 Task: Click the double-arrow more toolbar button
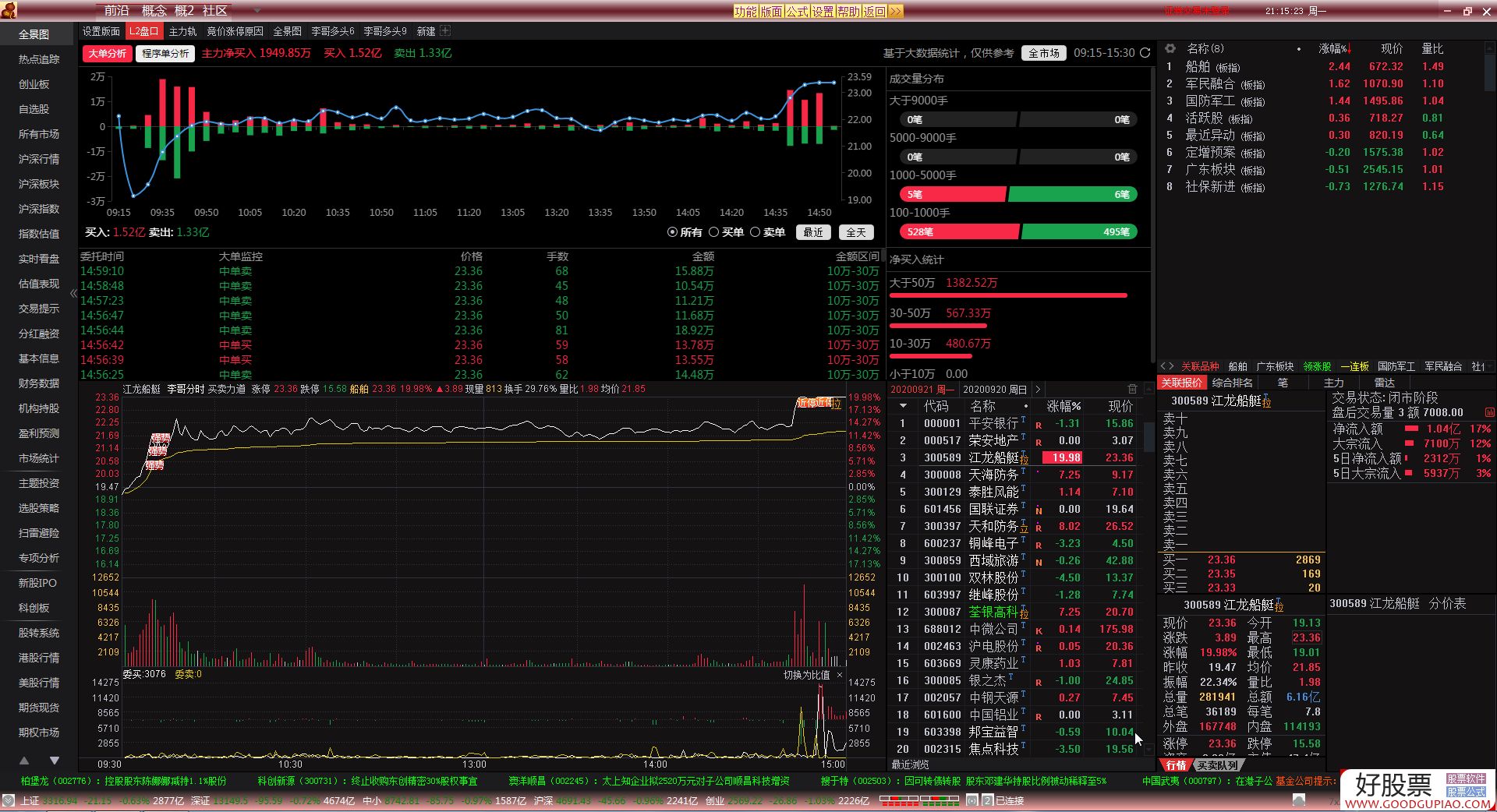896,11
